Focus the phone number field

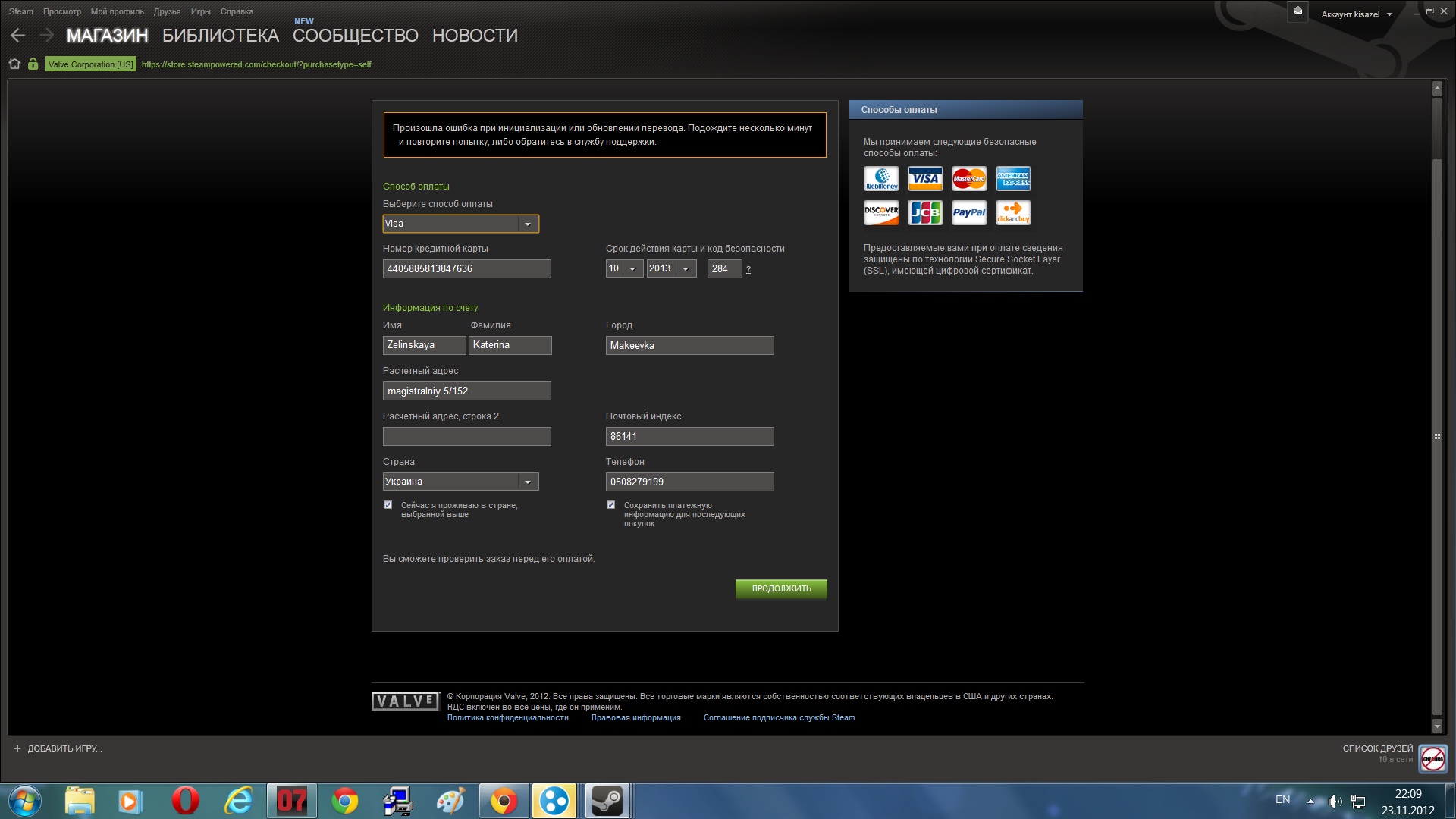pos(690,482)
